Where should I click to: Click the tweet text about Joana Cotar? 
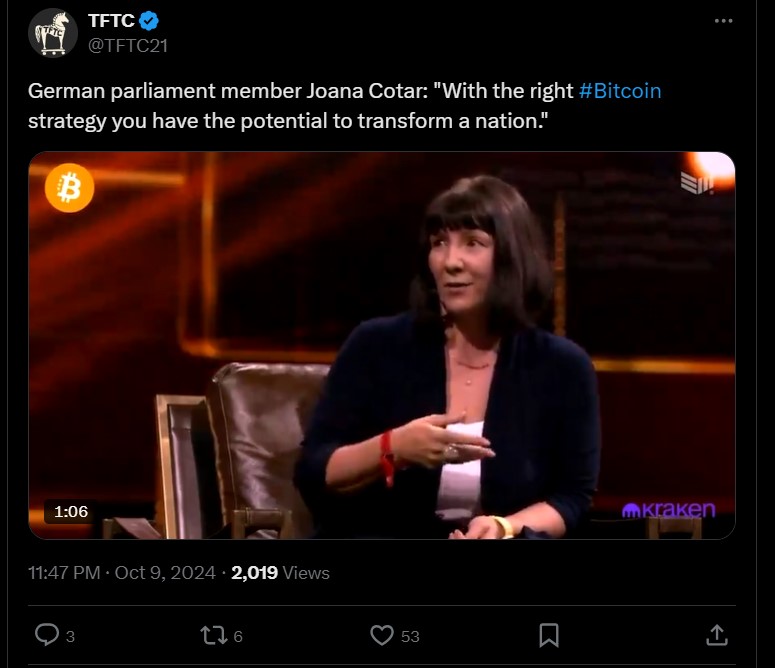(344, 106)
